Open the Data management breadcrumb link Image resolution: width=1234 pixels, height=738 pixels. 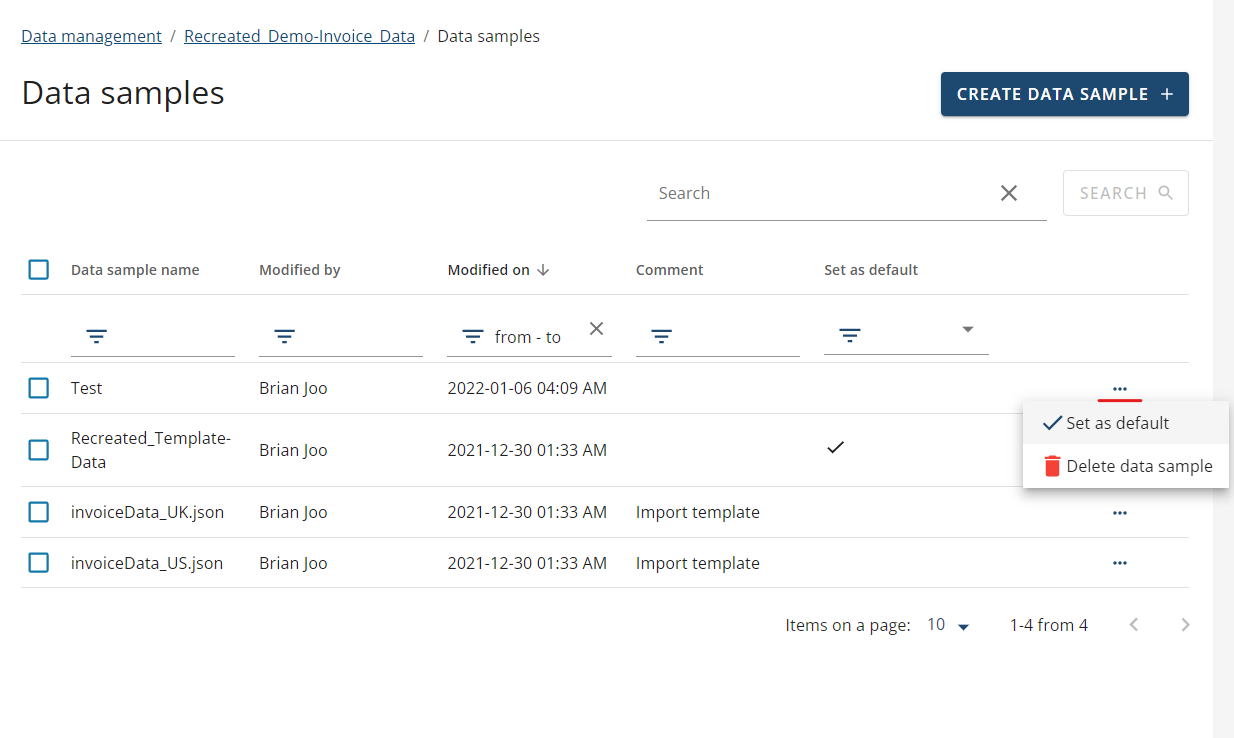(91, 36)
